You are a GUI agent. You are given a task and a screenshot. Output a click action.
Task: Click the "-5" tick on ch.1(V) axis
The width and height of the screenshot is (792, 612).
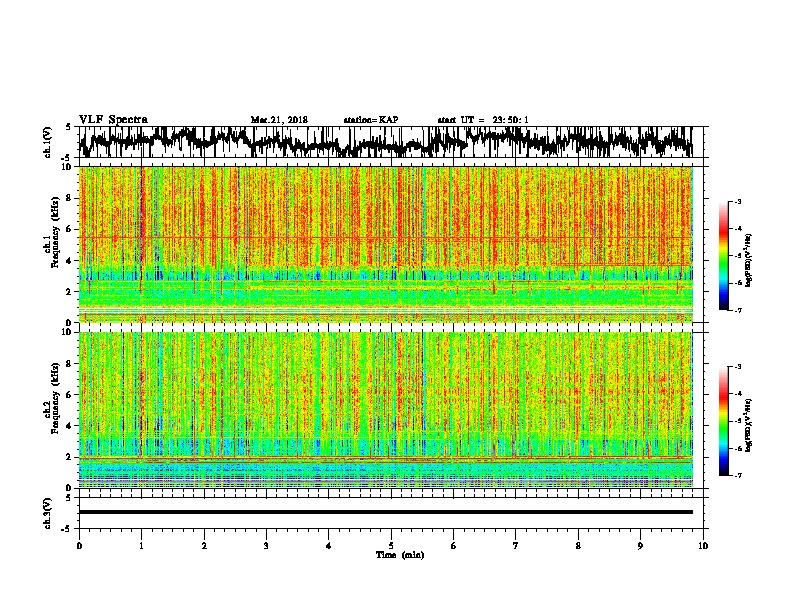pos(67,158)
